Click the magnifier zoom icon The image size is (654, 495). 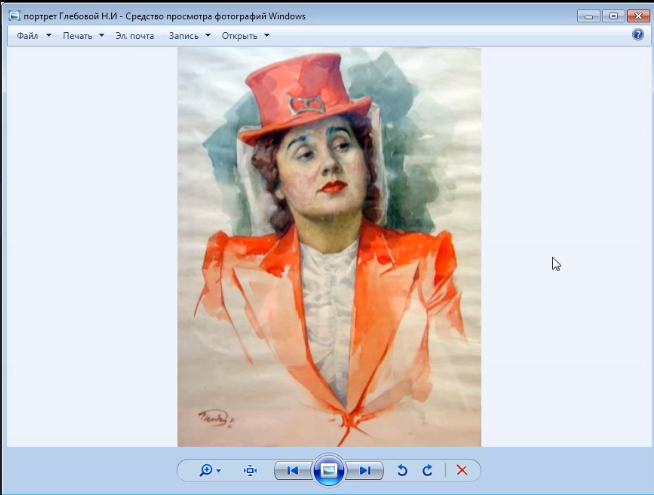(209, 470)
